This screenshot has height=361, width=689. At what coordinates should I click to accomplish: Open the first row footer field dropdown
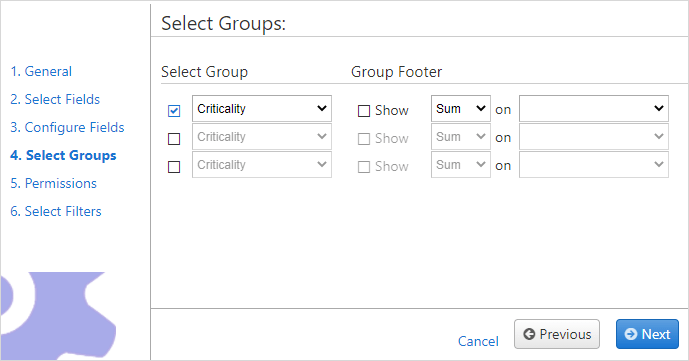pyautogui.click(x=594, y=108)
